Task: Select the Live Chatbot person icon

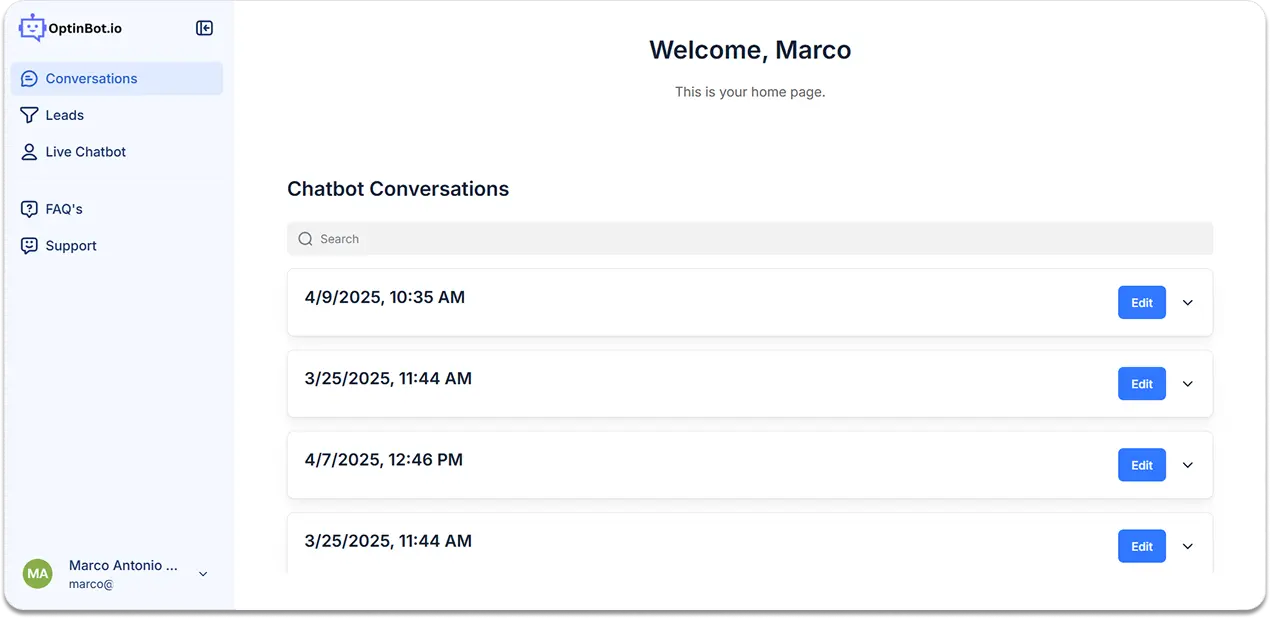Action: click(x=28, y=152)
